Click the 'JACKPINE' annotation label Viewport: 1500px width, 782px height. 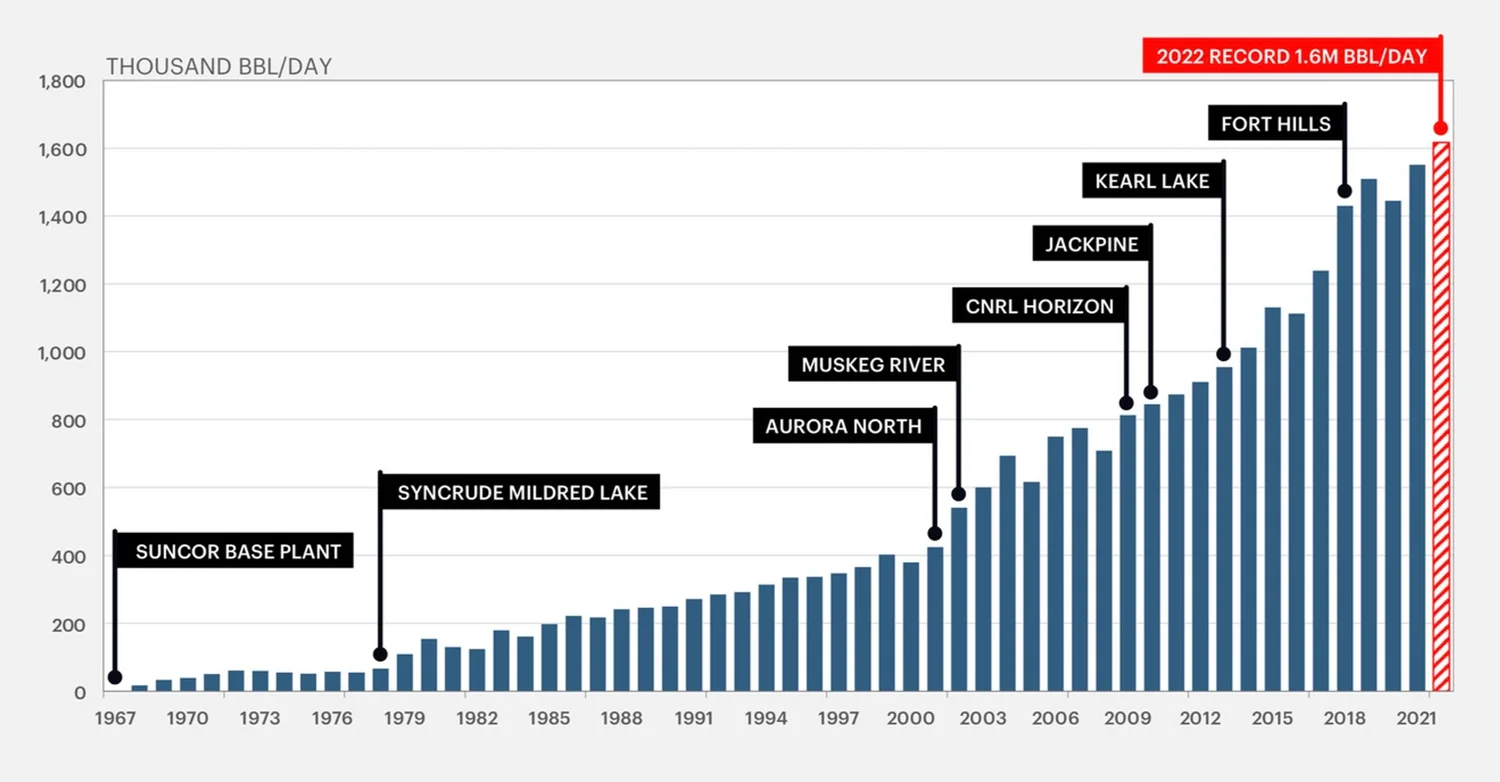(x=1092, y=243)
